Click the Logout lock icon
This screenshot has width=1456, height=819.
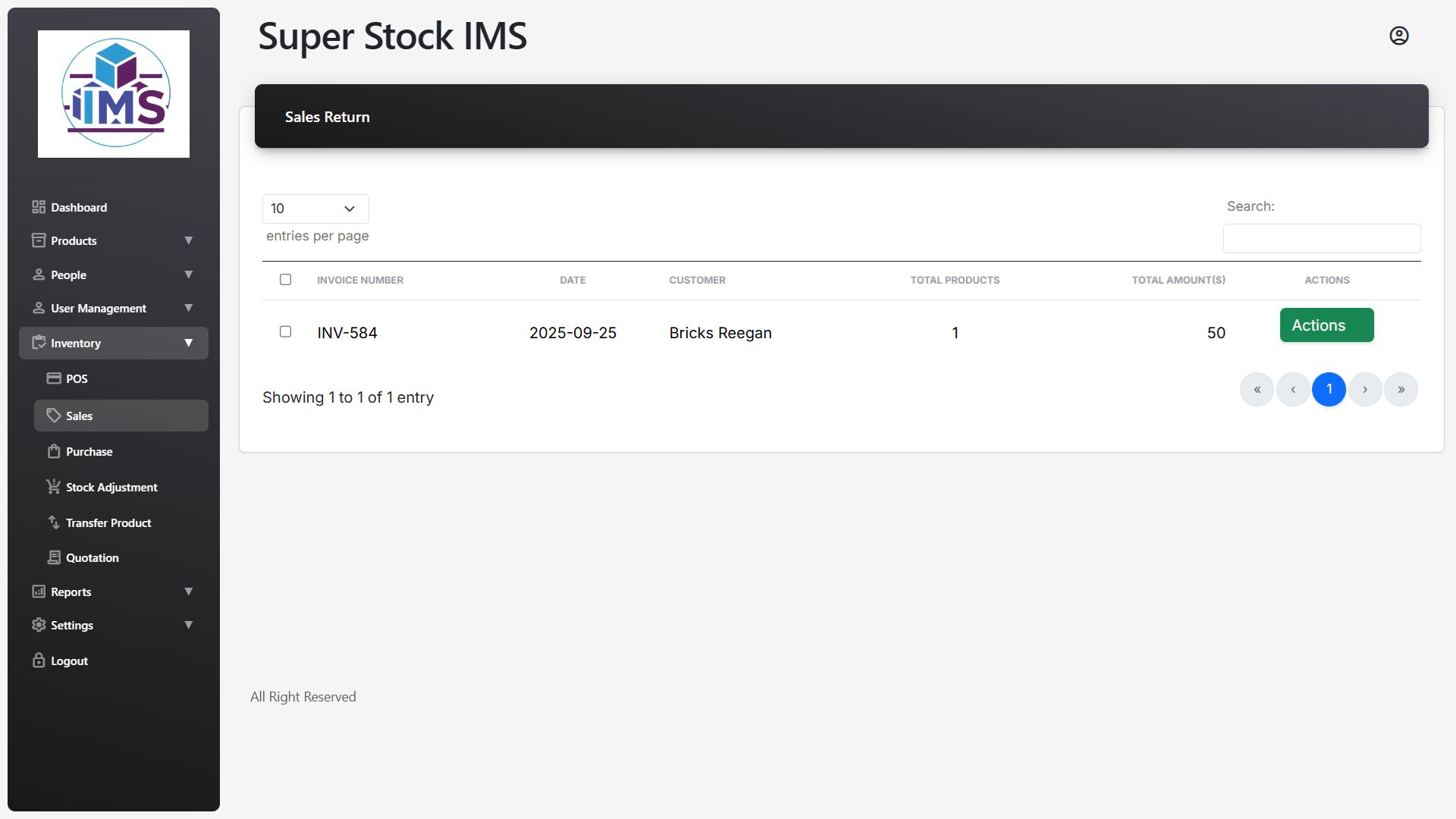pos(39,661)
